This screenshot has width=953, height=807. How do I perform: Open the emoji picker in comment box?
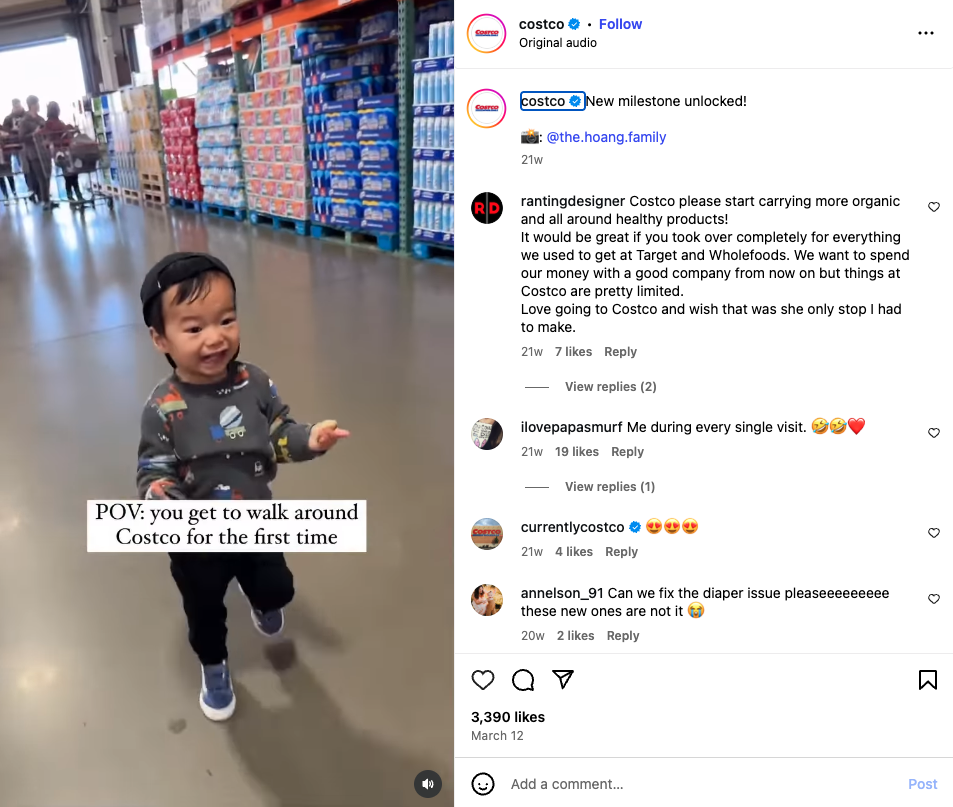[x=483, y=784]
